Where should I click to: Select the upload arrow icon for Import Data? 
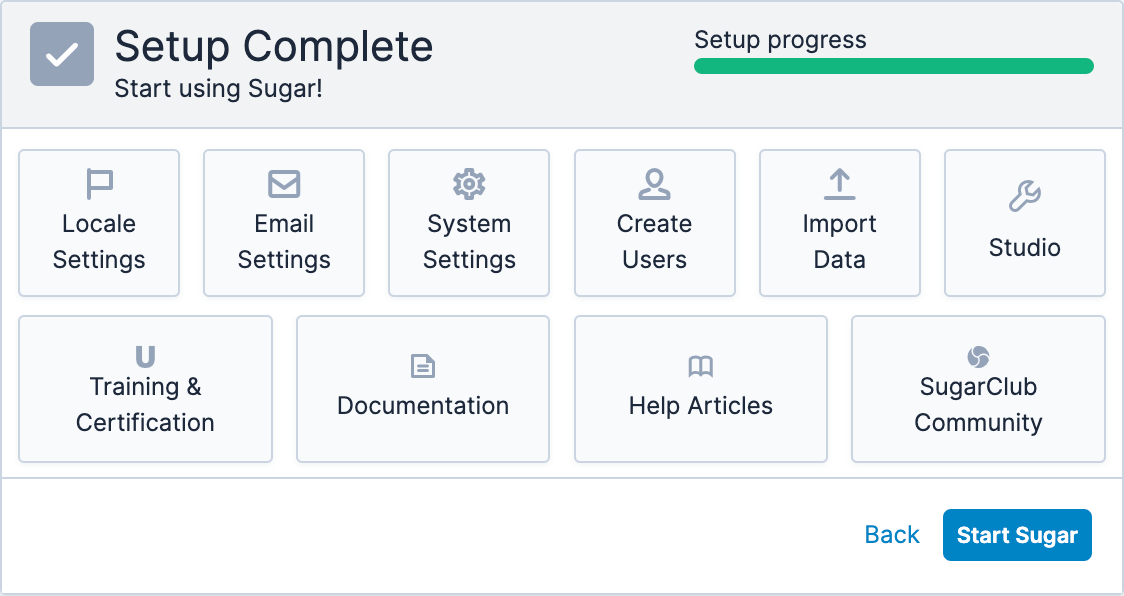(x=839, y=183)
